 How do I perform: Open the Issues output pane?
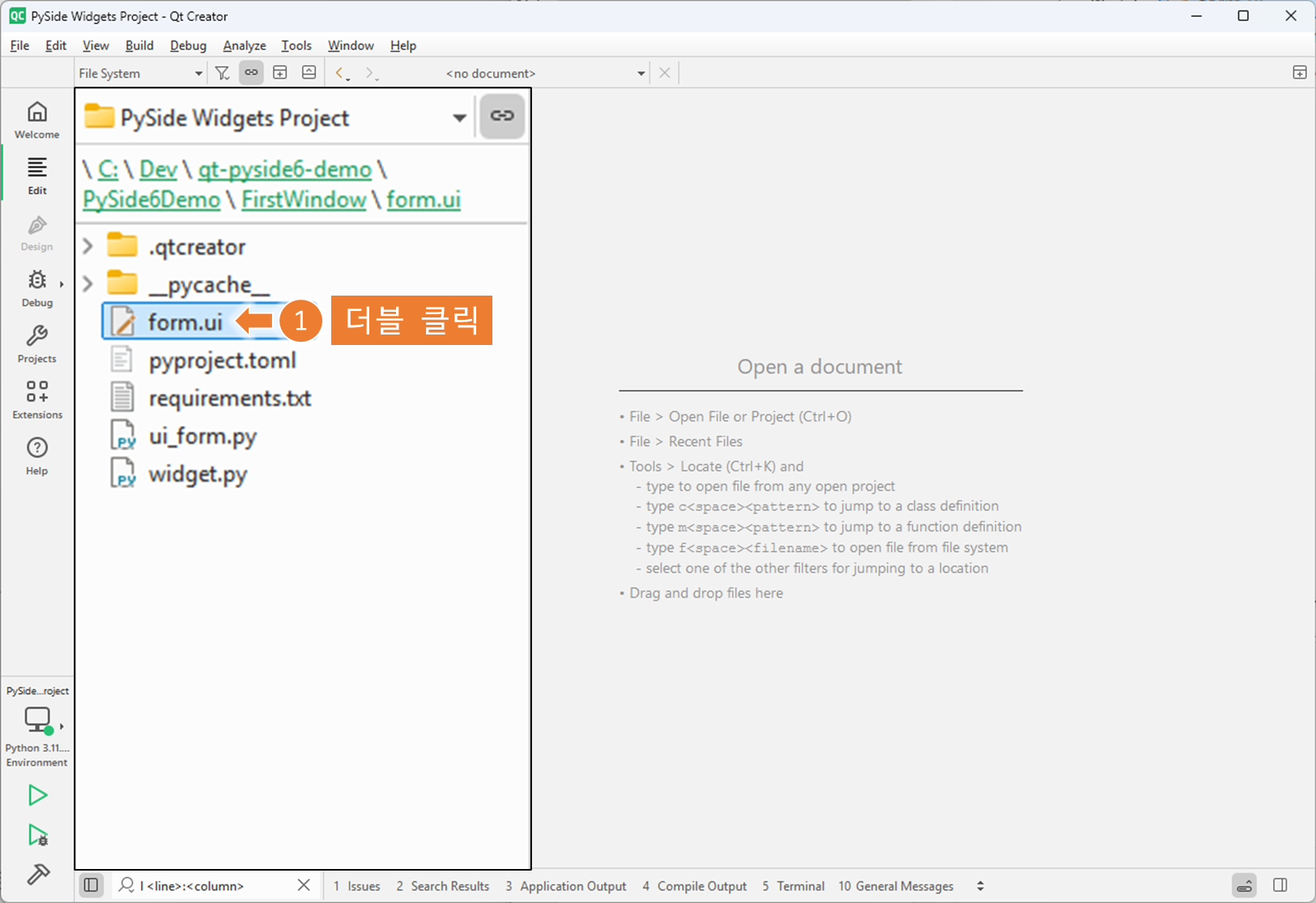tap(356, 886)
